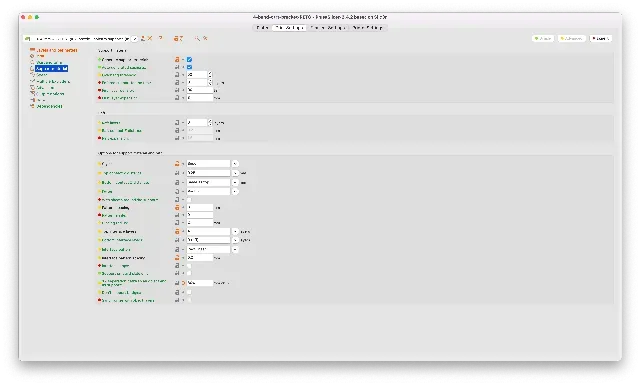Image resolution: width=640 pixels, height=385 pixels.
Task: Enable Don't support bridges checkbox
Action: [189, 293]
